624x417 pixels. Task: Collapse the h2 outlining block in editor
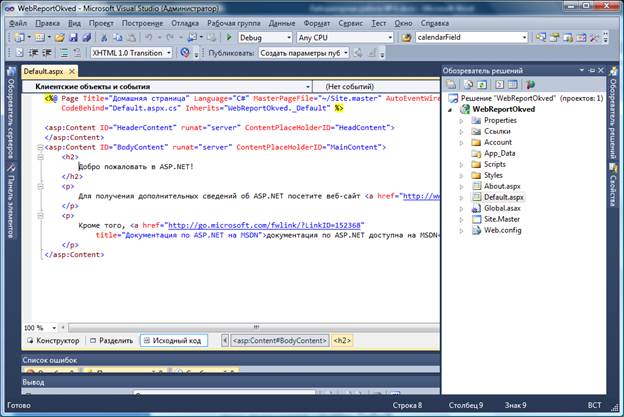[x=40, y=157]
